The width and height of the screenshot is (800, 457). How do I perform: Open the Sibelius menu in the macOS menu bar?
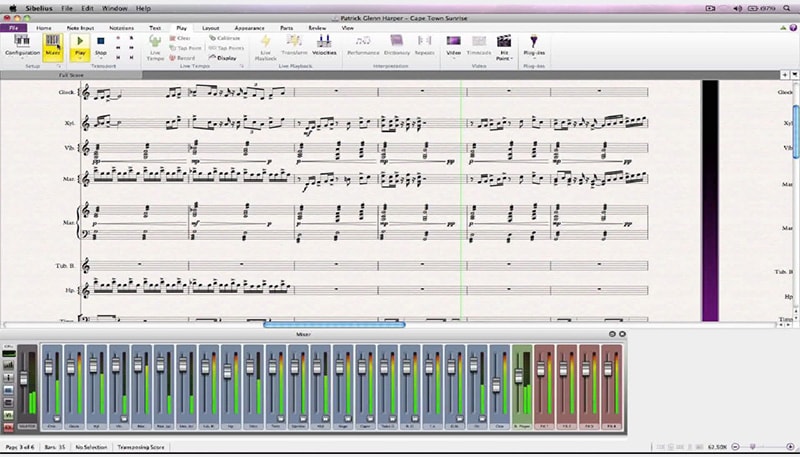[x=39, y=8]
